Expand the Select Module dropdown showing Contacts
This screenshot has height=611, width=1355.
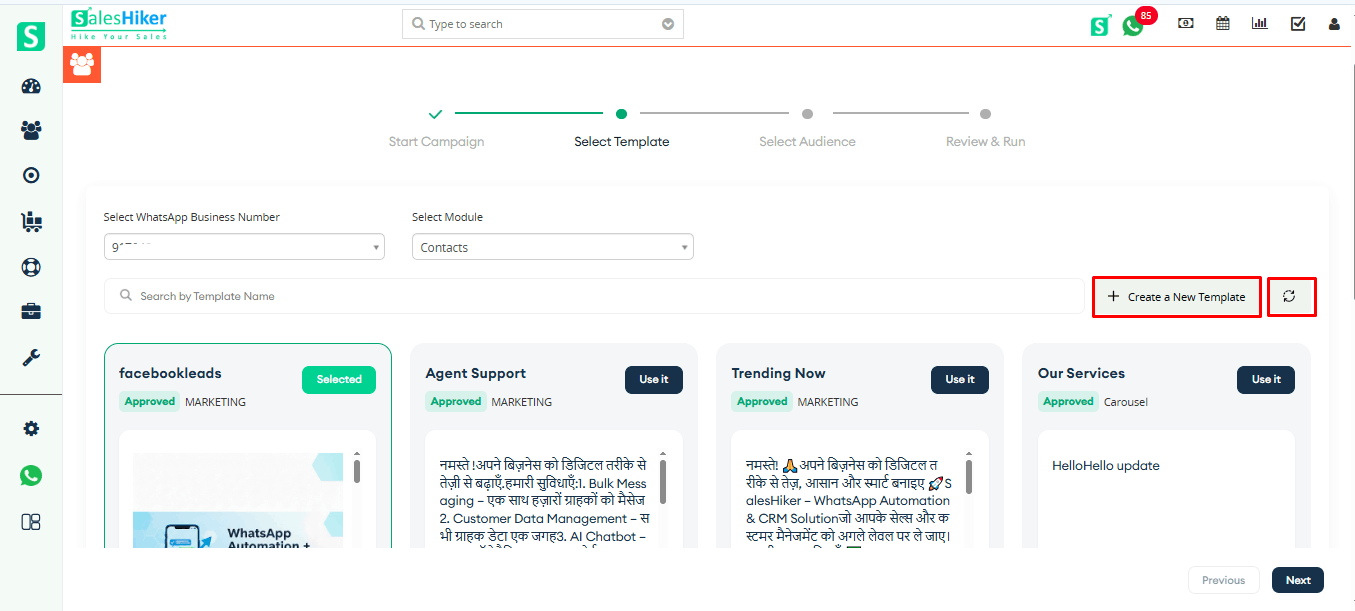(x=553, y=246)
